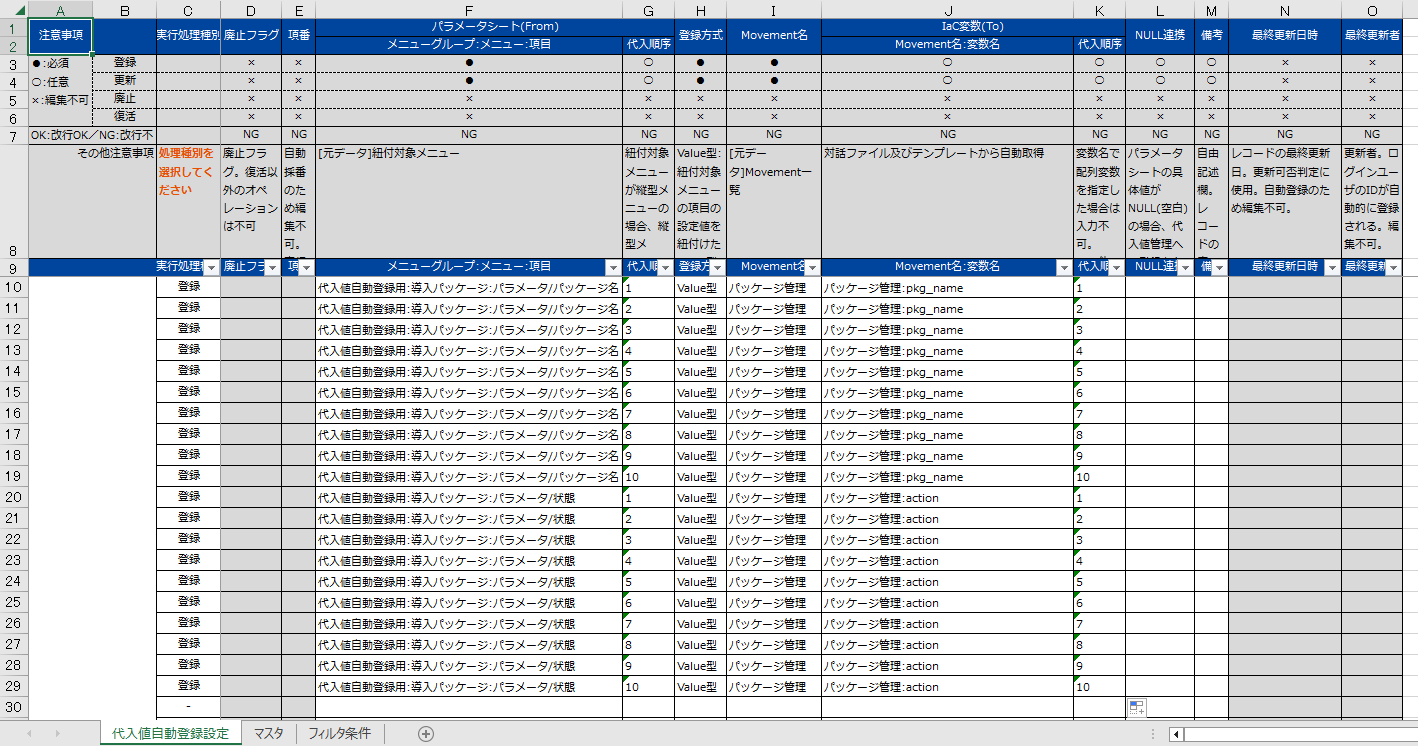Click the sheet tab scroll-right arrow
The width and height of the screenshot is (1418, 746).
click(56, 734)
